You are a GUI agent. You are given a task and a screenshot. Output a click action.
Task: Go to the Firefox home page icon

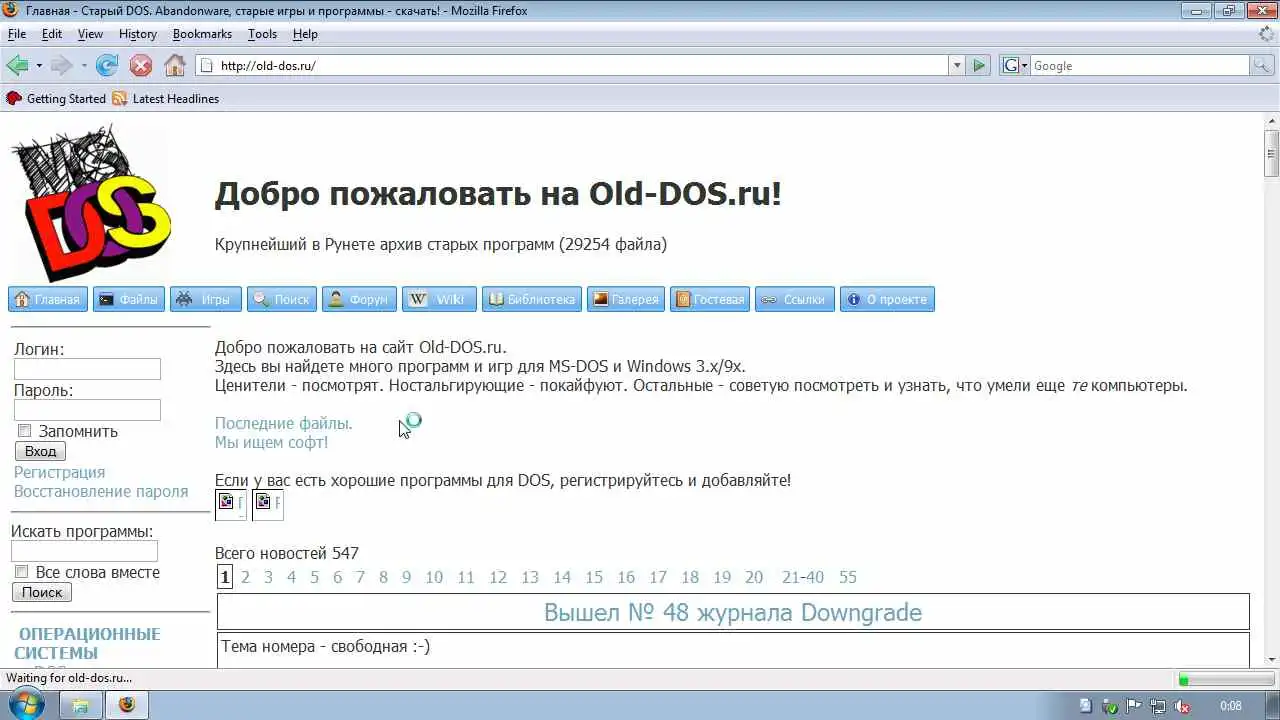click(x=175, y=66)
